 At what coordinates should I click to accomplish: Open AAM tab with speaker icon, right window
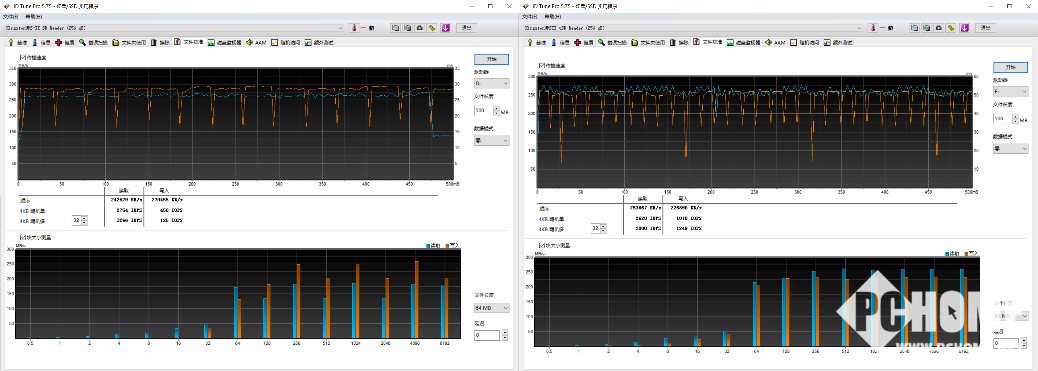pos(775,42)
